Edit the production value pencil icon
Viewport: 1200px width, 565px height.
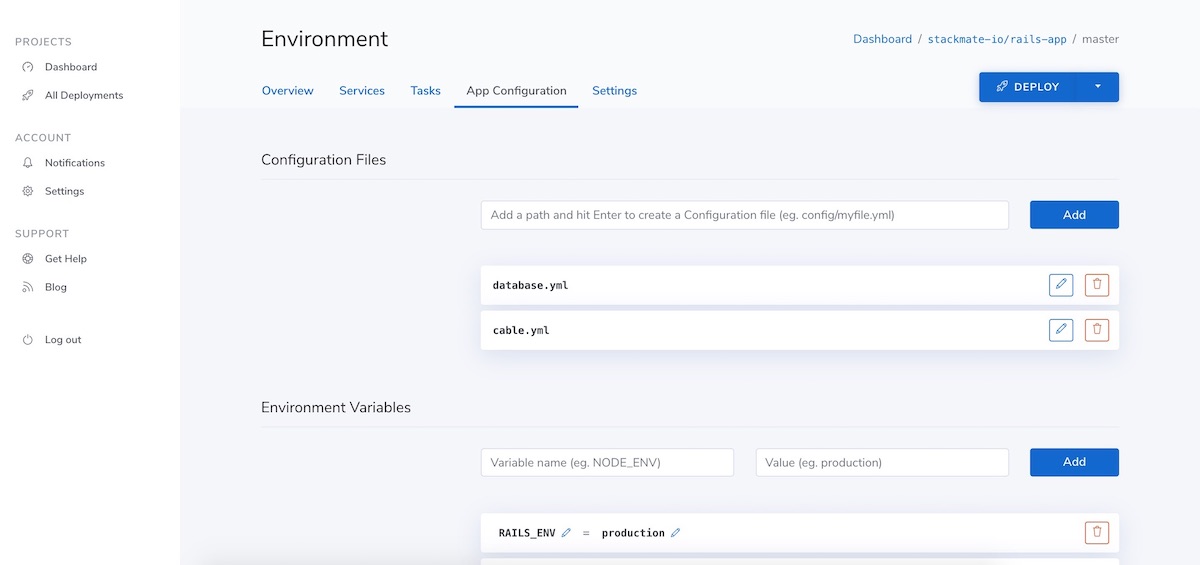click(x=675, y=533)
